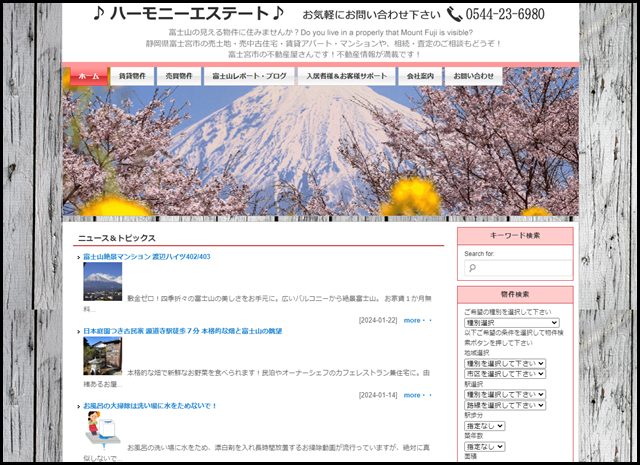Image resolution: width=640 pixels, height=465 pixels.
Task: Open the 種別選択 dropdown
Action: click(x=511, y=323)
